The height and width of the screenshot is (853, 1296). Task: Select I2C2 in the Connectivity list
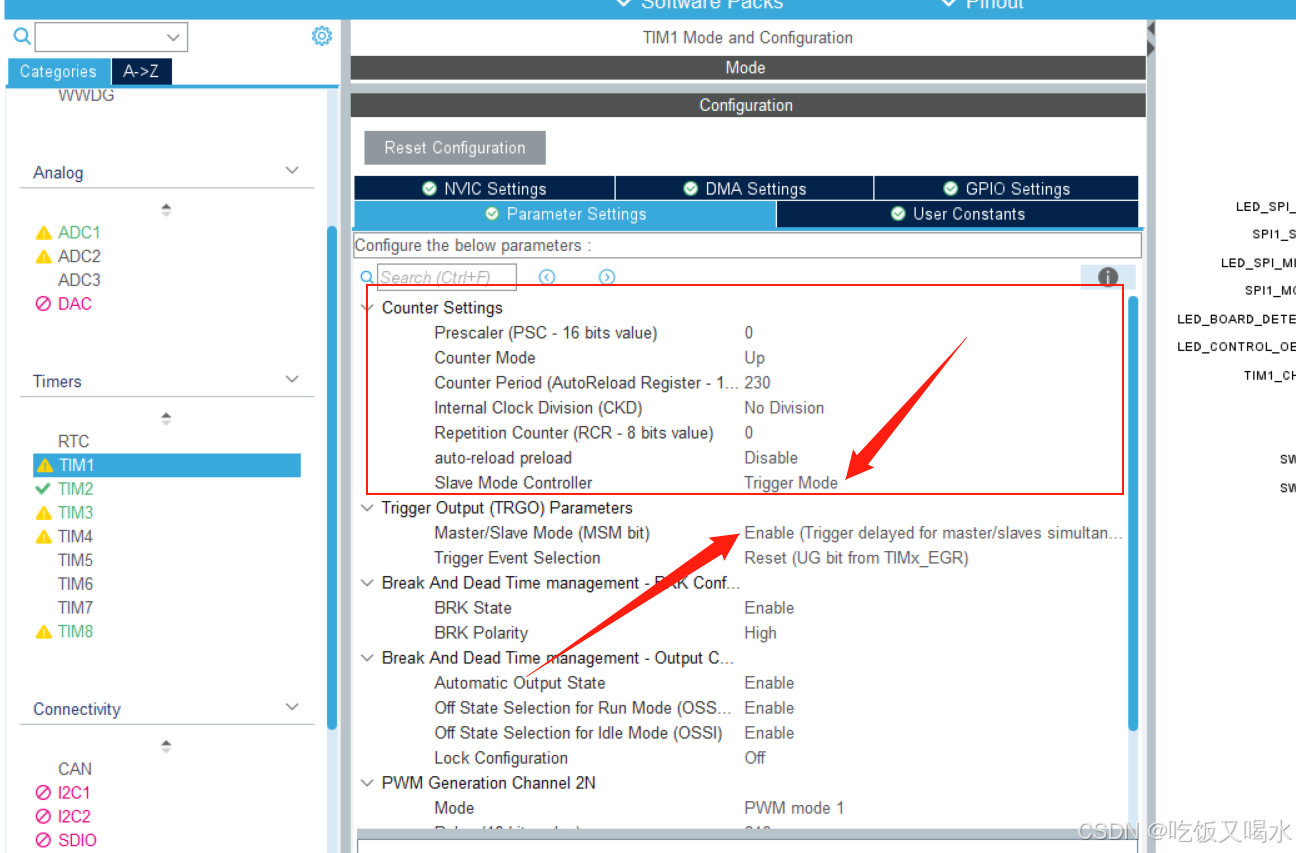coord(74,816)
